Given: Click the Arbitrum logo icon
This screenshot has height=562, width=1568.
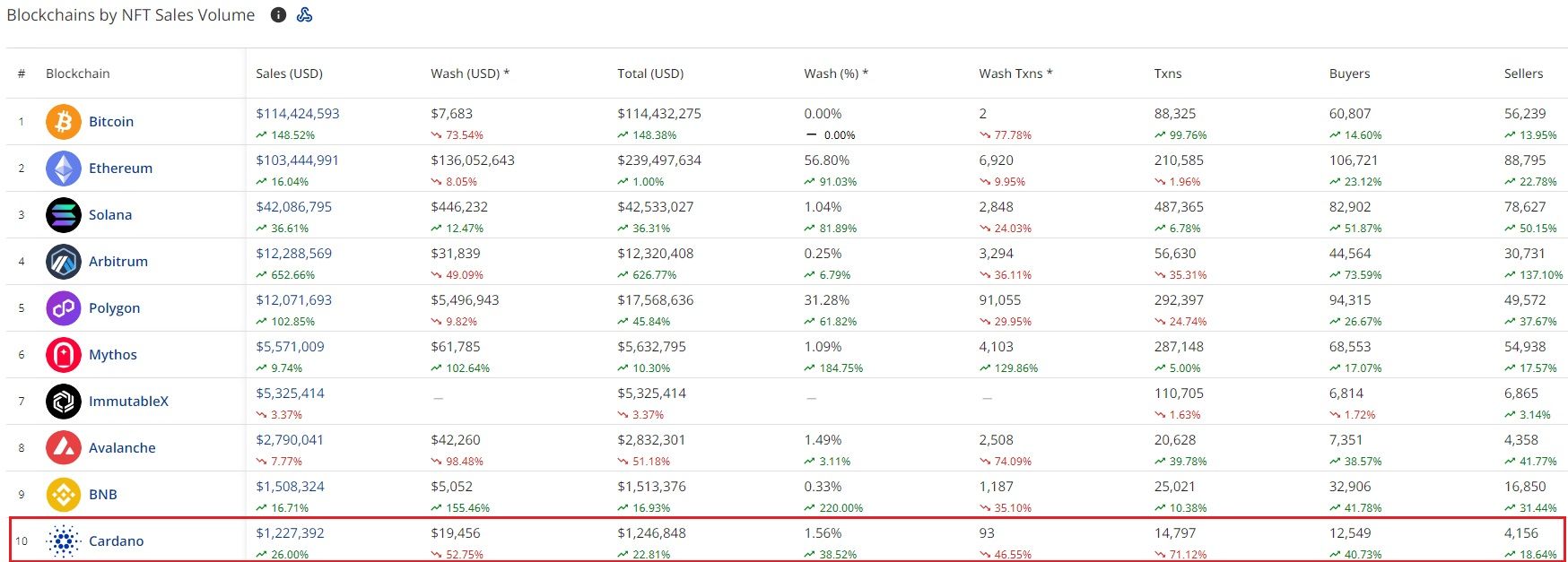Looking at the screenshot, I should (64, 262).
